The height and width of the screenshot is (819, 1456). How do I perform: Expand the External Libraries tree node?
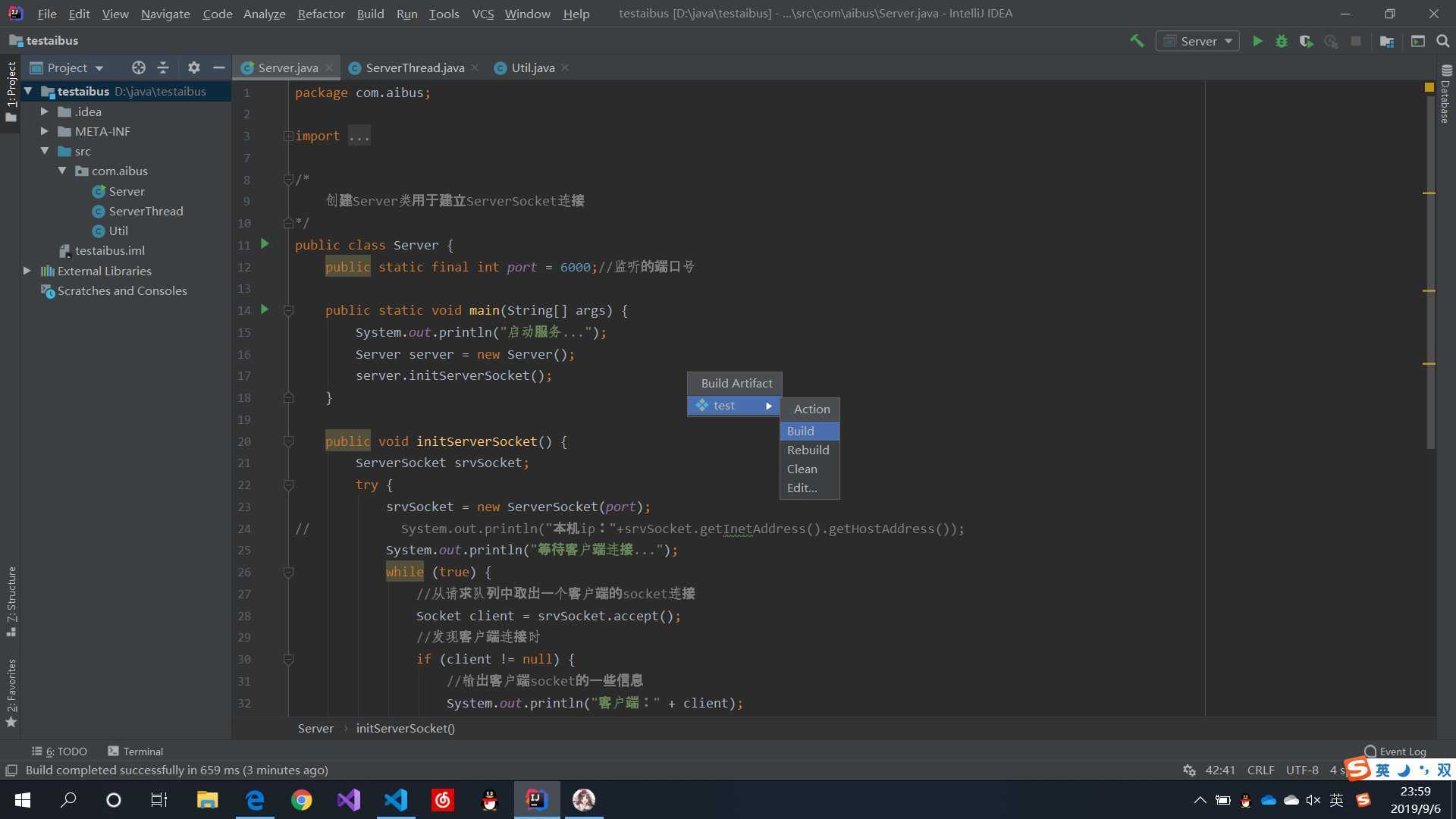click(x=27, y=270)
